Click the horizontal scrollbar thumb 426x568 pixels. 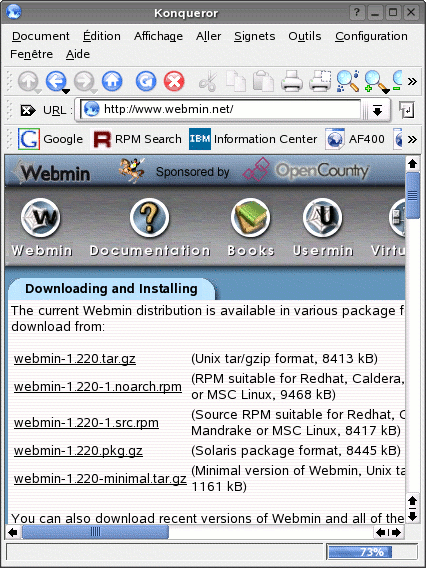(95, 532)
